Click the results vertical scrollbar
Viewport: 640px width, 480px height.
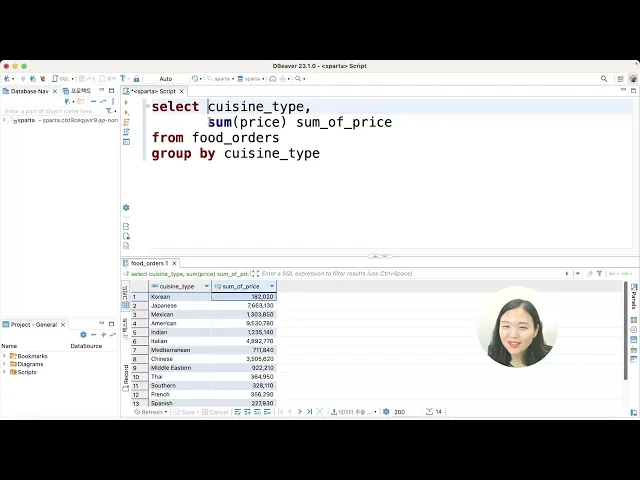point(625,331)
